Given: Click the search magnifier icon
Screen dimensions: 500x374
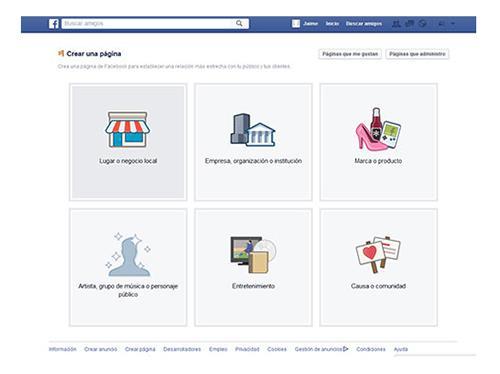Looking at the screenshot, I should 239,23.
